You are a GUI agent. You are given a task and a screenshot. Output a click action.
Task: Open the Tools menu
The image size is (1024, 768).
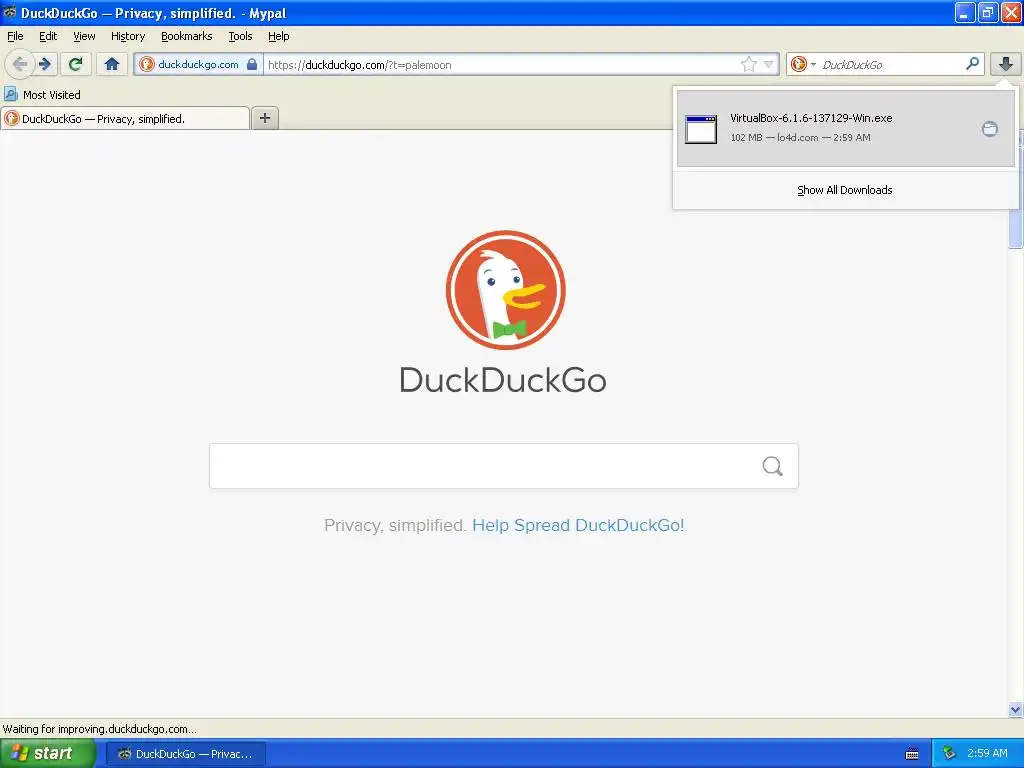240,37
